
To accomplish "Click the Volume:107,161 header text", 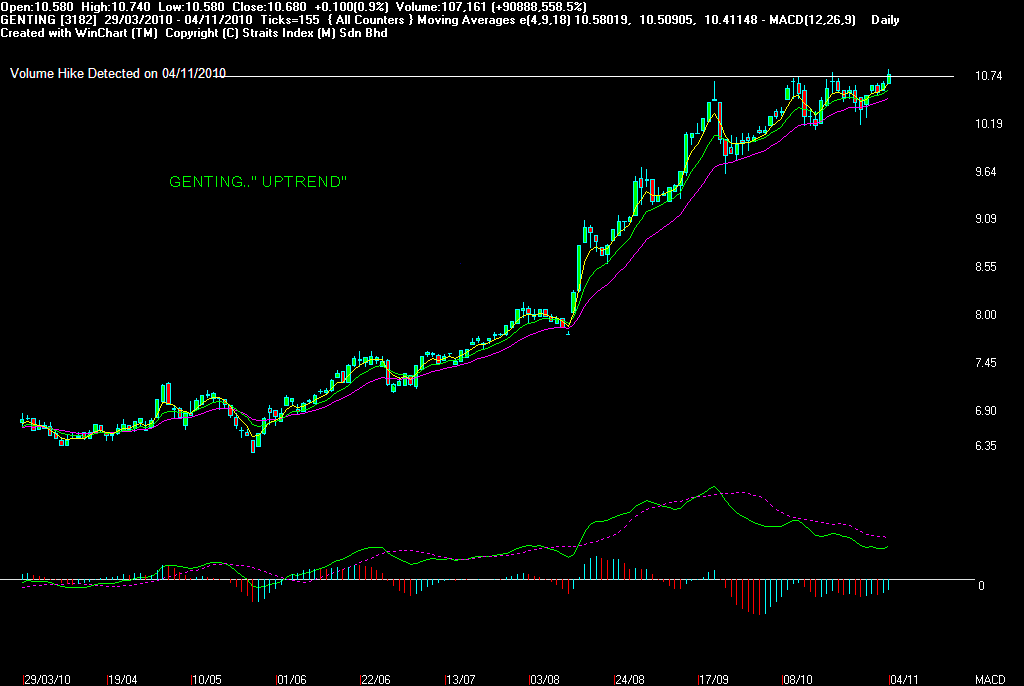I will [x=441, y=7].
